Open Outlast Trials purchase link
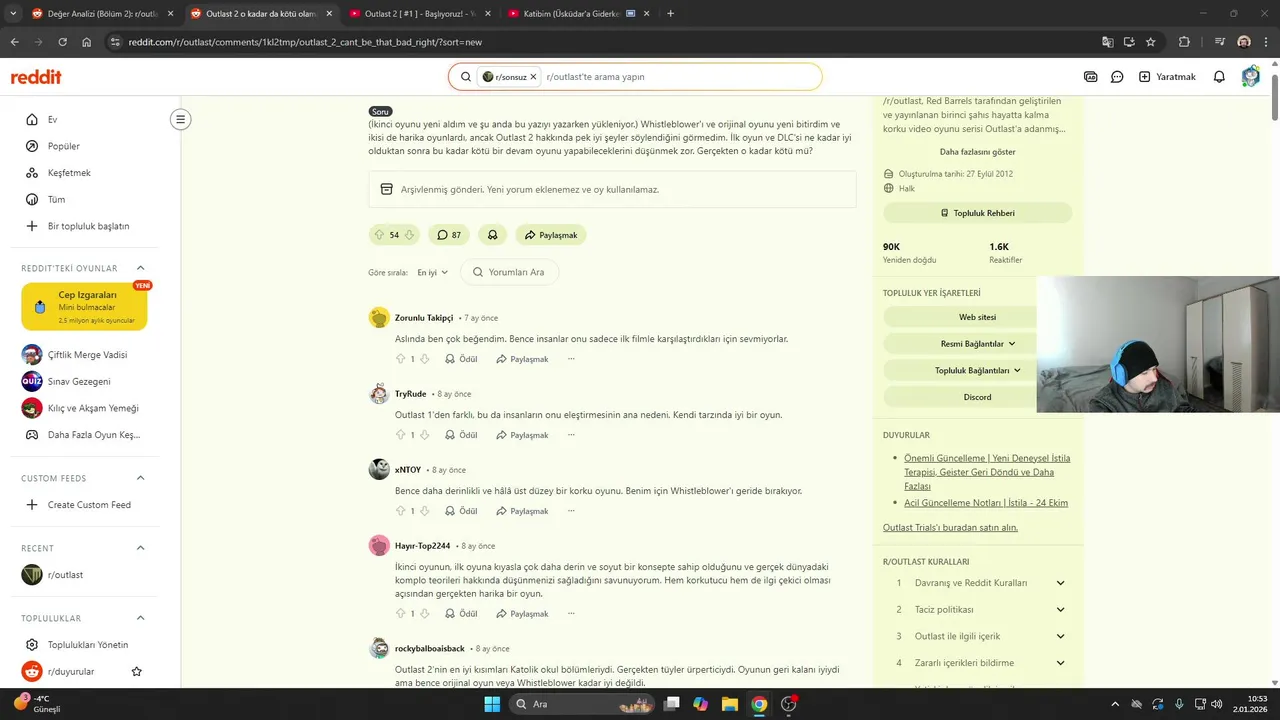 950,527
